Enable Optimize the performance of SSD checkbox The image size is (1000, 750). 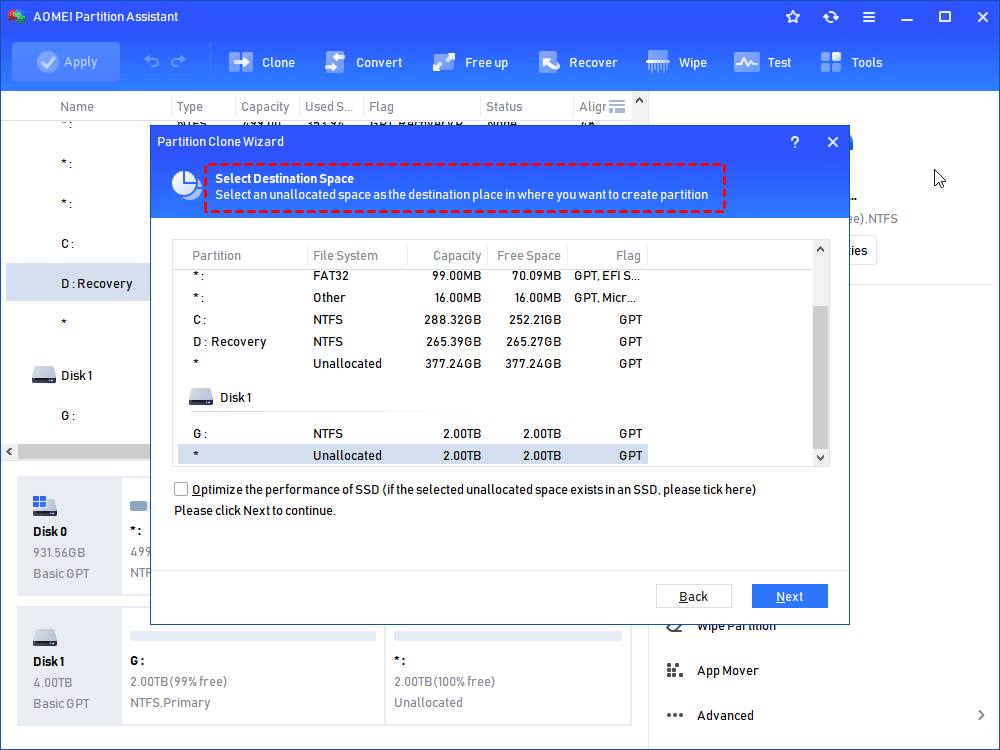(181, 489)
